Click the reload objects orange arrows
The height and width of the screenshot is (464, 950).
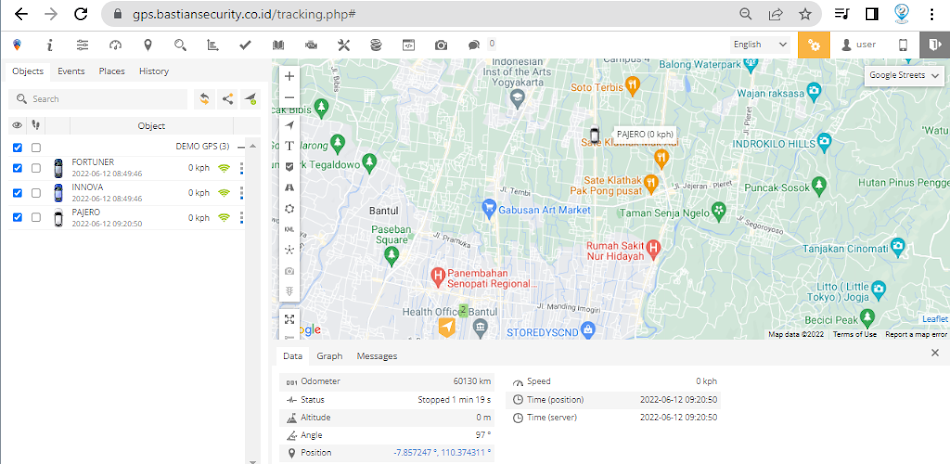pos(204,99)
